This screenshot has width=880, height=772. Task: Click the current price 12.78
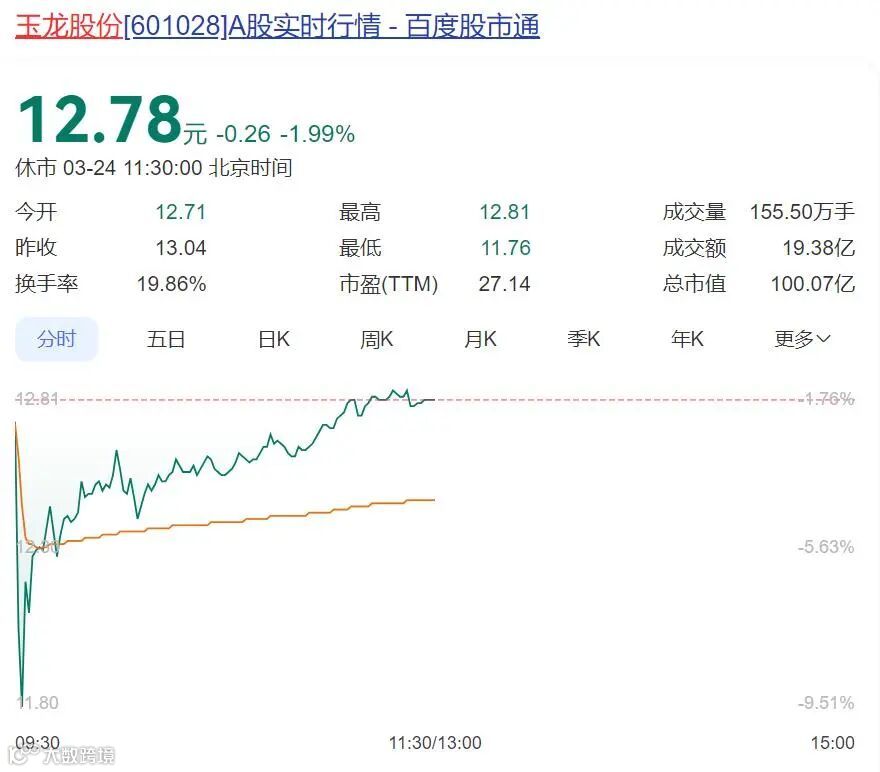pos(100,119)
